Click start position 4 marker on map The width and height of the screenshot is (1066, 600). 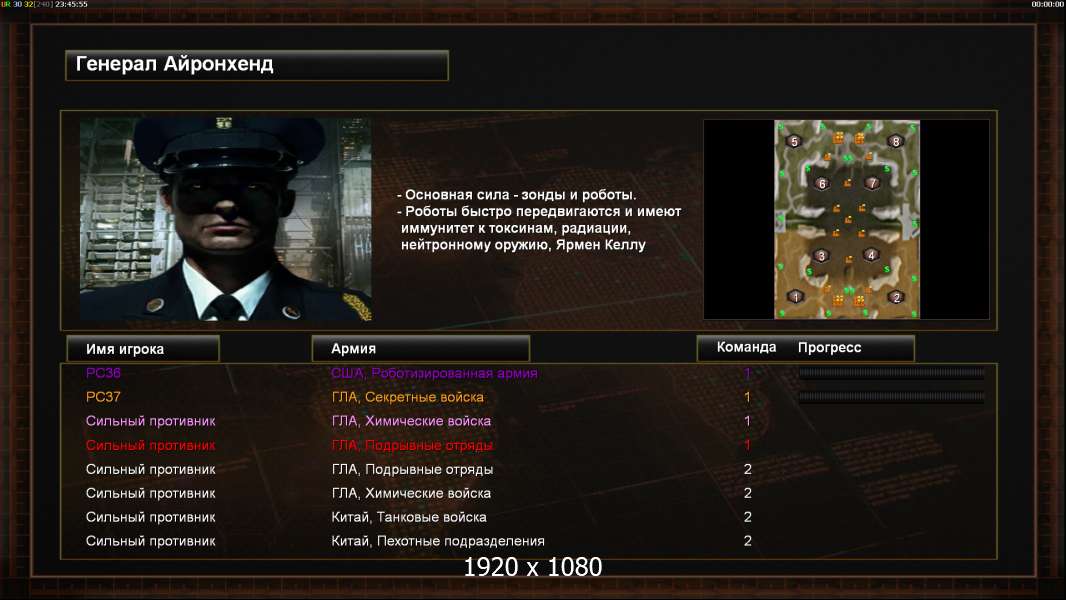tap(872, 255)
